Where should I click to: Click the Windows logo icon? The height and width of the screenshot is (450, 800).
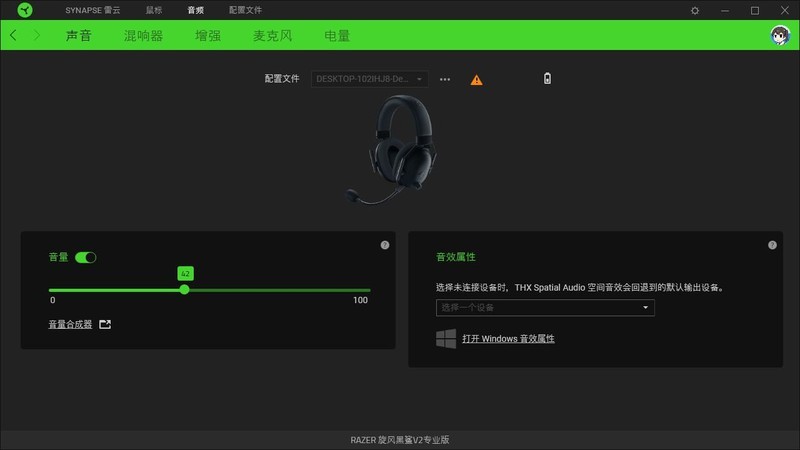click(446, 338)
